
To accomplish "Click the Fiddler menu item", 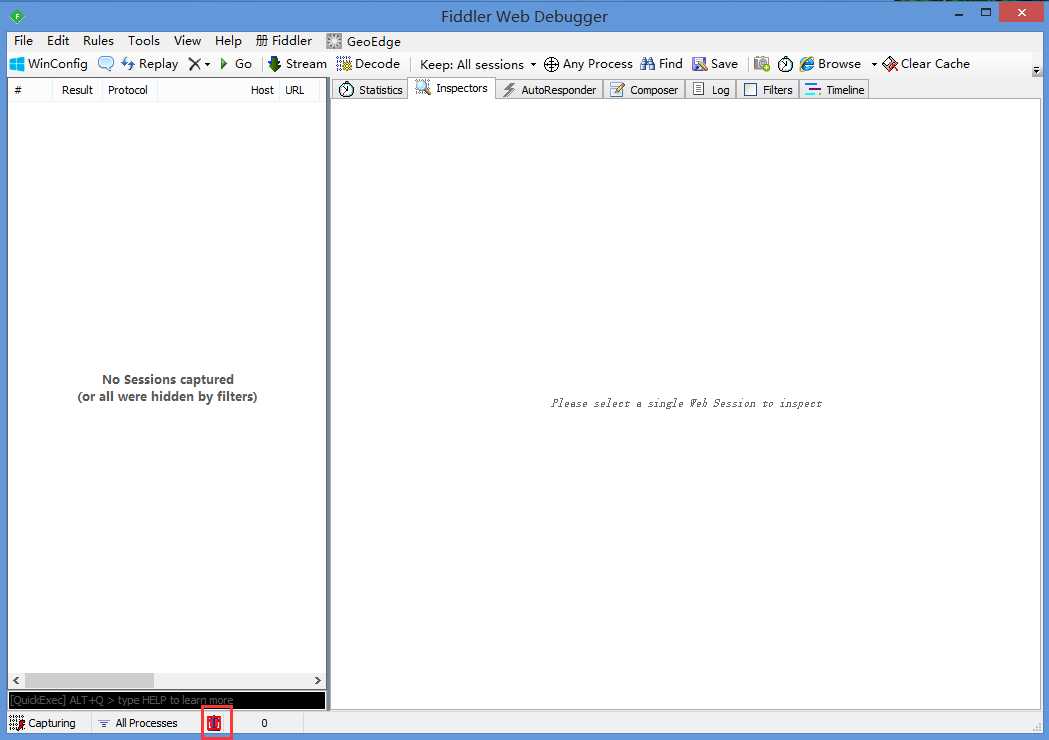I will 284,41.
